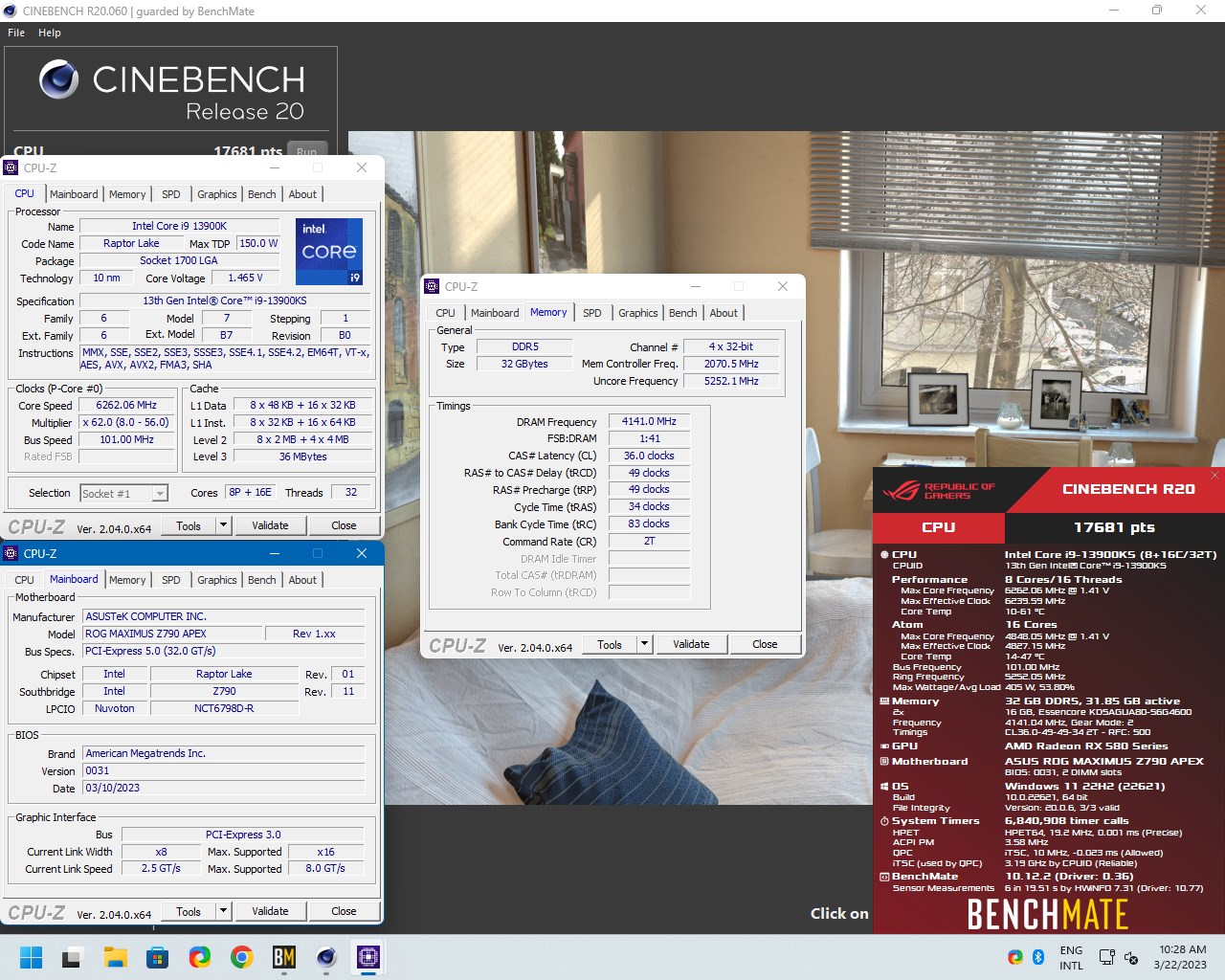Click the Cinebench title bar application icon

coord(11,11)
